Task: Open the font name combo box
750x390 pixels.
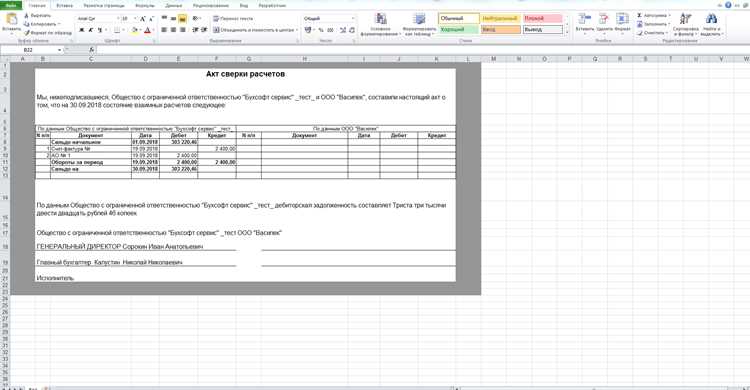Action: click(98, 19)
